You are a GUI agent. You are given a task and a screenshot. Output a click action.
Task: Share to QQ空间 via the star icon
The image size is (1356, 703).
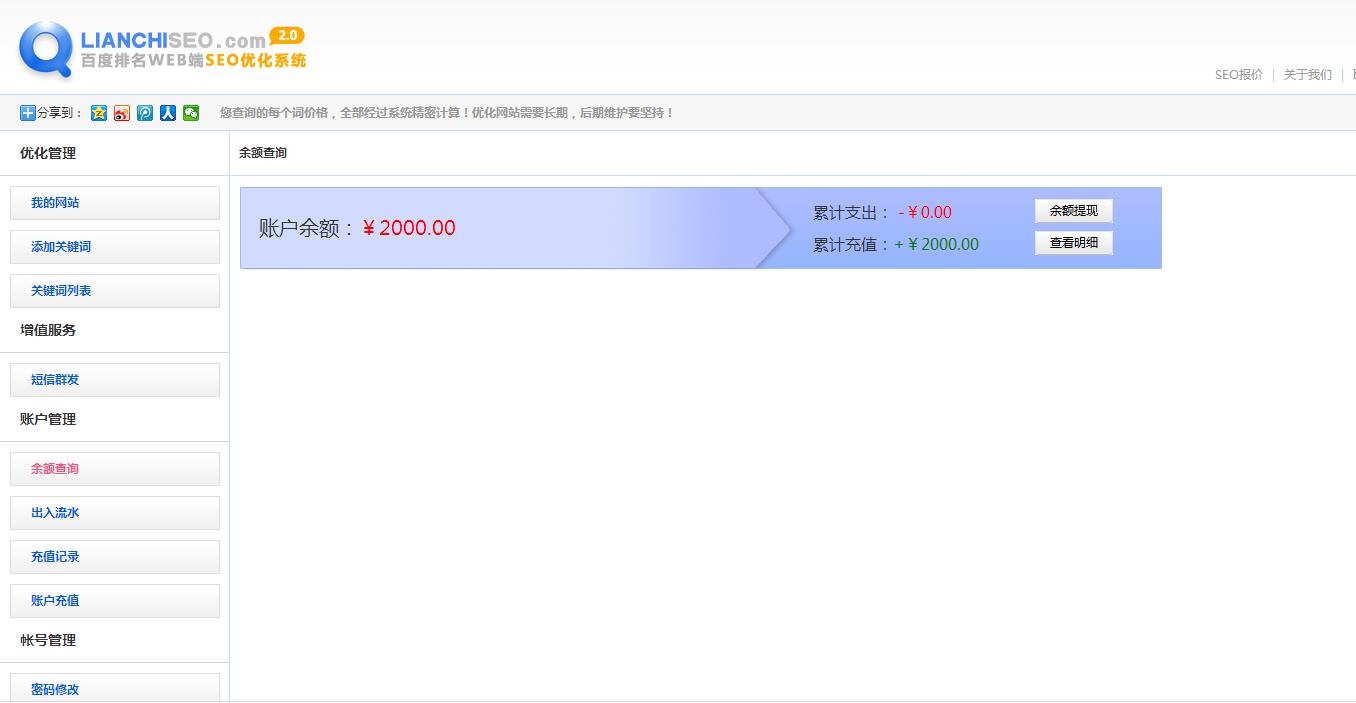[98, 113]
